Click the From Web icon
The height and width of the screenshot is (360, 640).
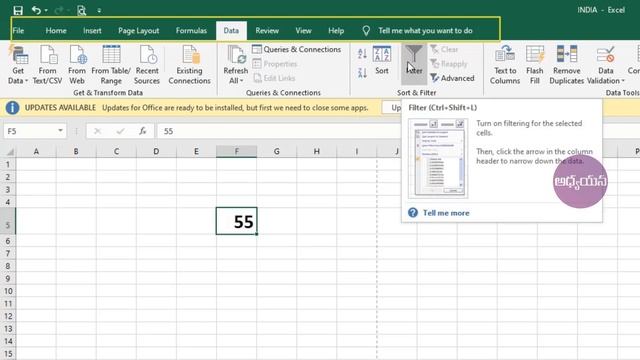tap(77, 65)
